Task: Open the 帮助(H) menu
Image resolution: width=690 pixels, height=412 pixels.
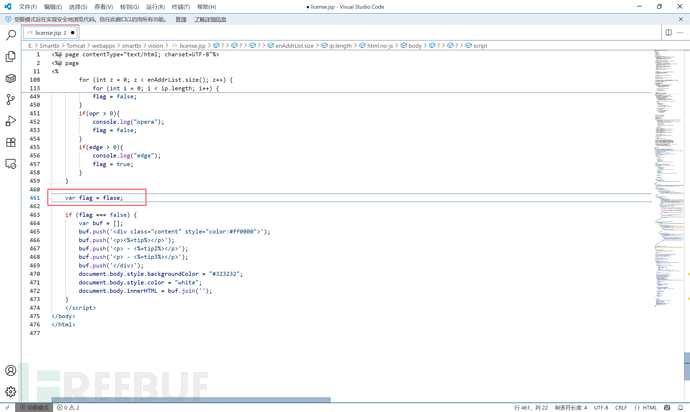Action: pyautogui.click(x=206, y=7)
